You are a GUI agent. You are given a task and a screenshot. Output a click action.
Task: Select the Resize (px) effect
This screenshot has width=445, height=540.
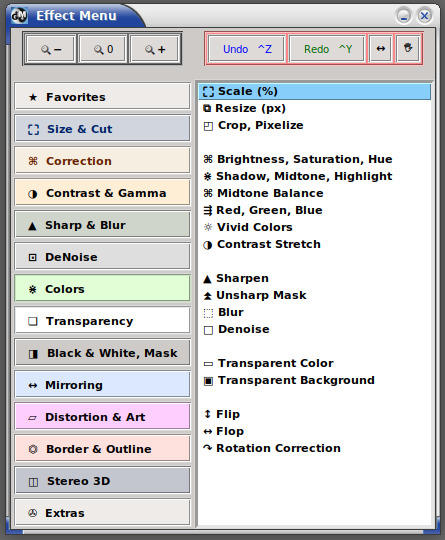coord(314,108)
